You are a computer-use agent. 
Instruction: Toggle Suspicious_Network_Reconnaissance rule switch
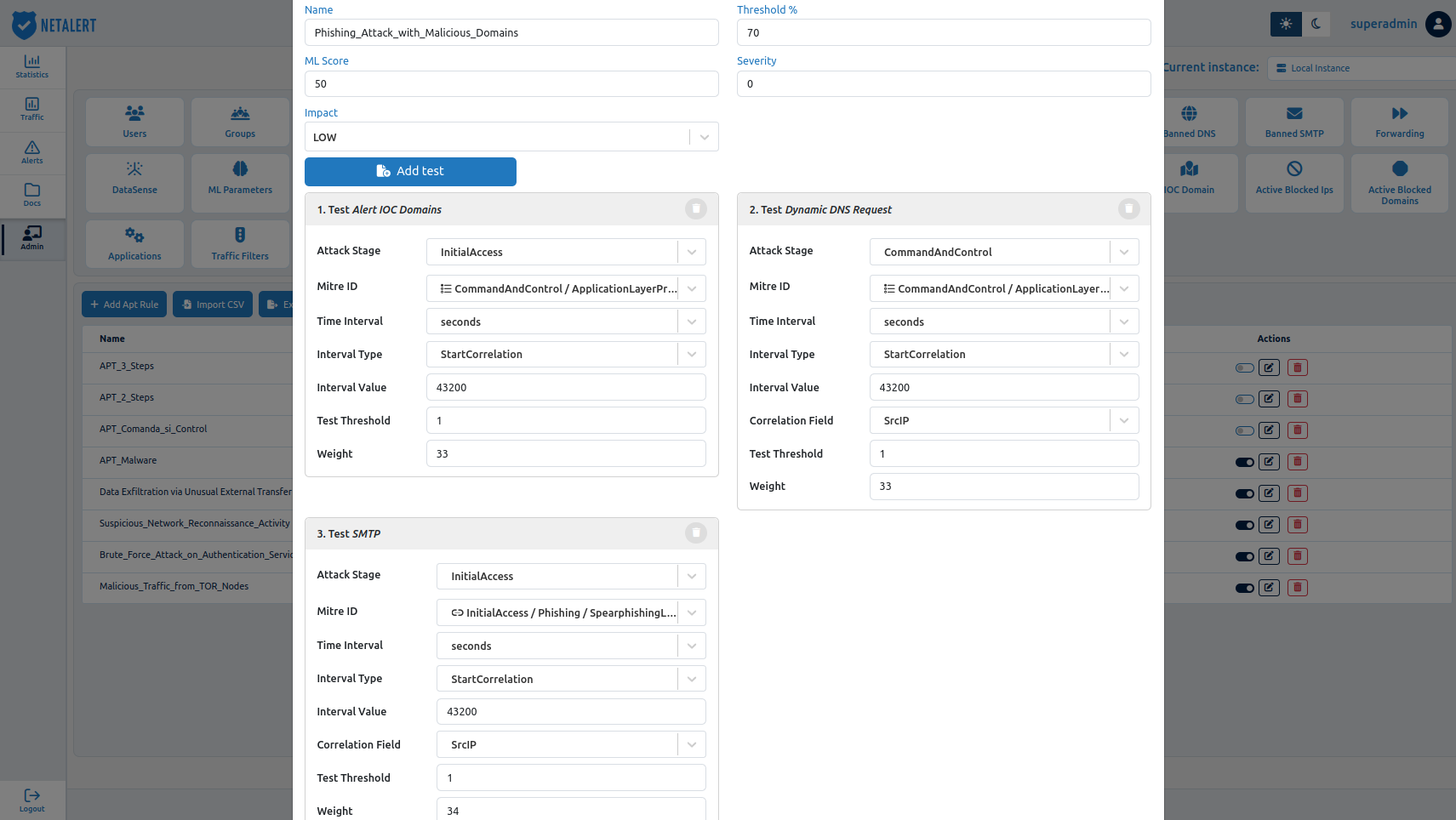pos(1245,526)
